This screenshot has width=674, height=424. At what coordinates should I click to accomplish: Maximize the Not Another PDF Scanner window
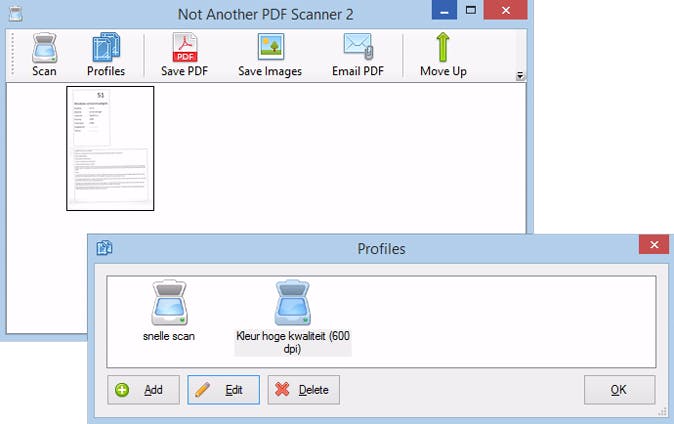[x=471, y=10]
